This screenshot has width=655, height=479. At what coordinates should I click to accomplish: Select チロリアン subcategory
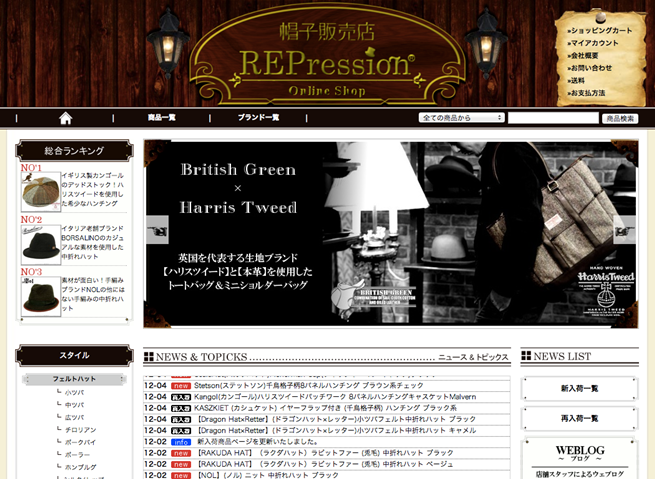pyautogui.click(x=81, y=430)
